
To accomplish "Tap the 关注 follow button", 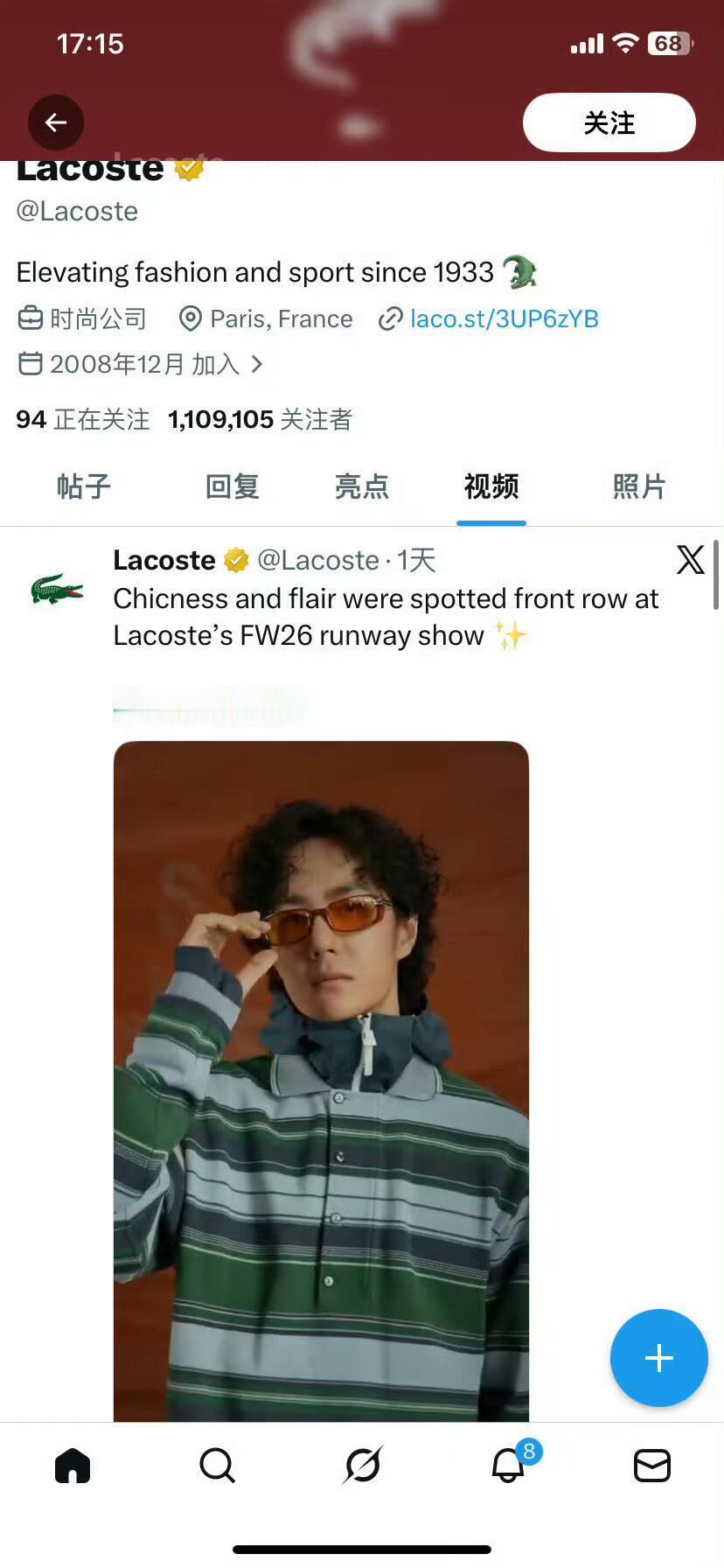I will (609, 122).
